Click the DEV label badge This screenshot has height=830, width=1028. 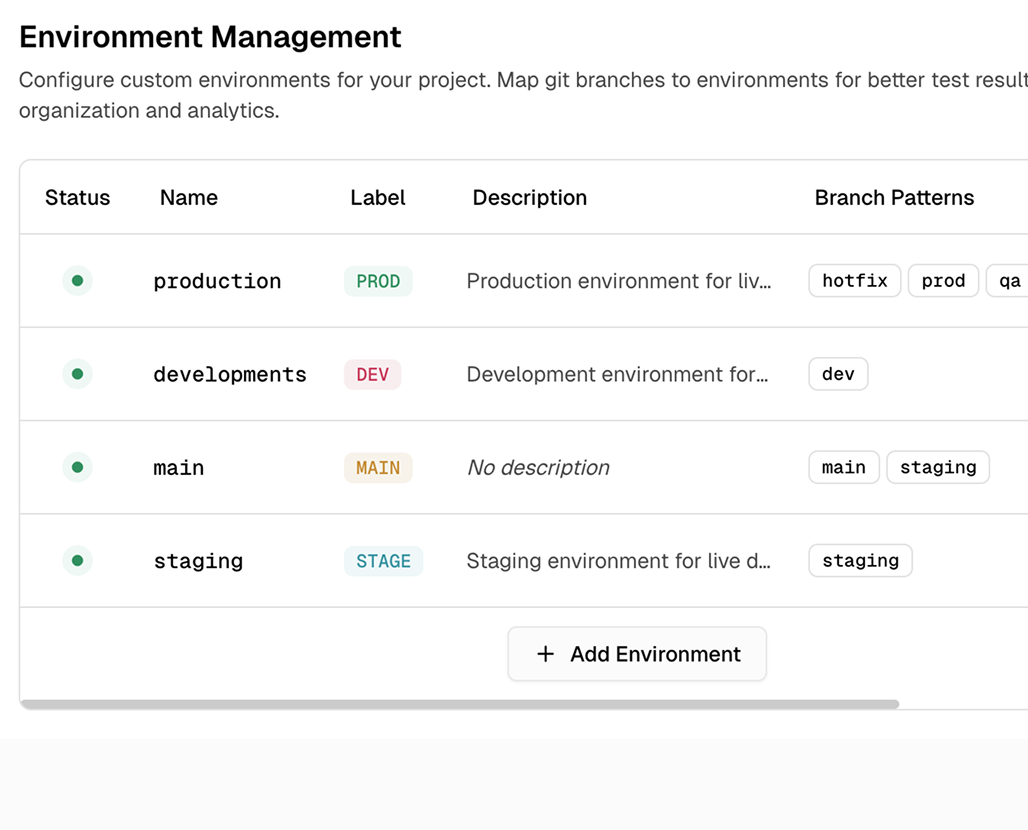coord(372,374)
